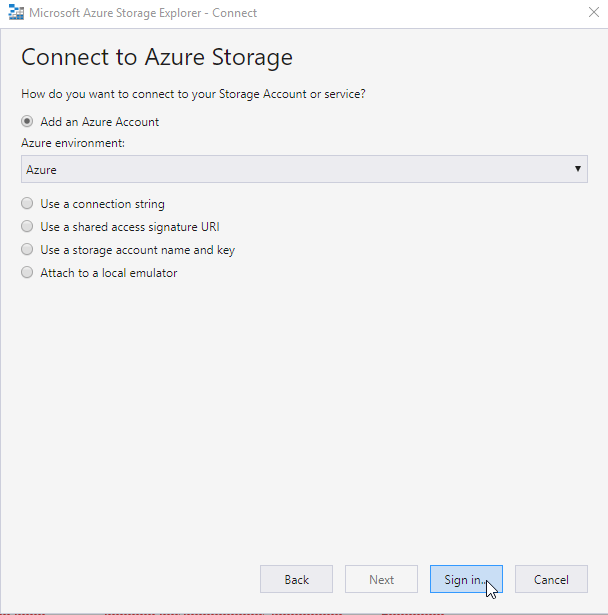
Task: Click the Next button
Action: pos(381,579)
